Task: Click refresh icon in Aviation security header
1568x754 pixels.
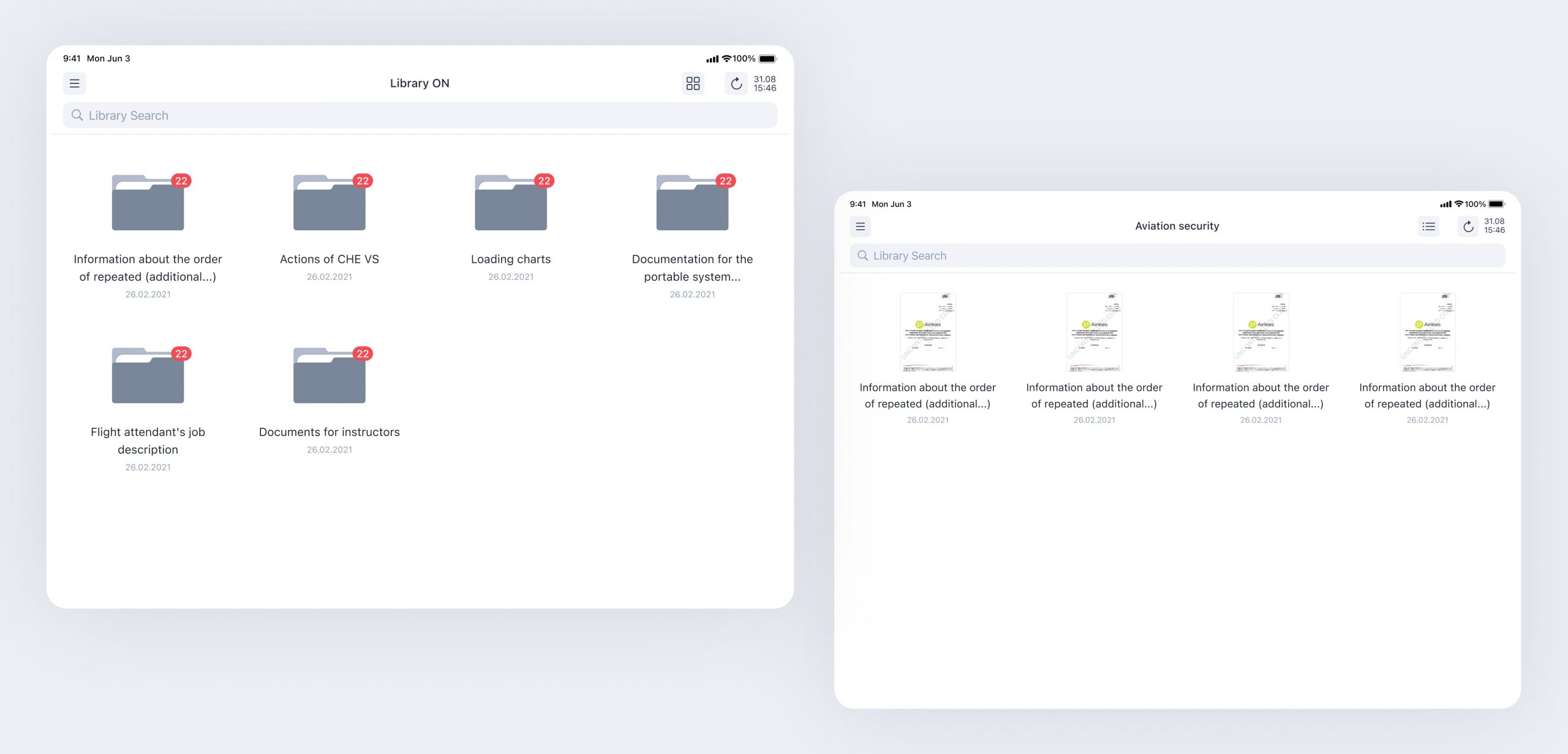Action: click(1468, 227)
